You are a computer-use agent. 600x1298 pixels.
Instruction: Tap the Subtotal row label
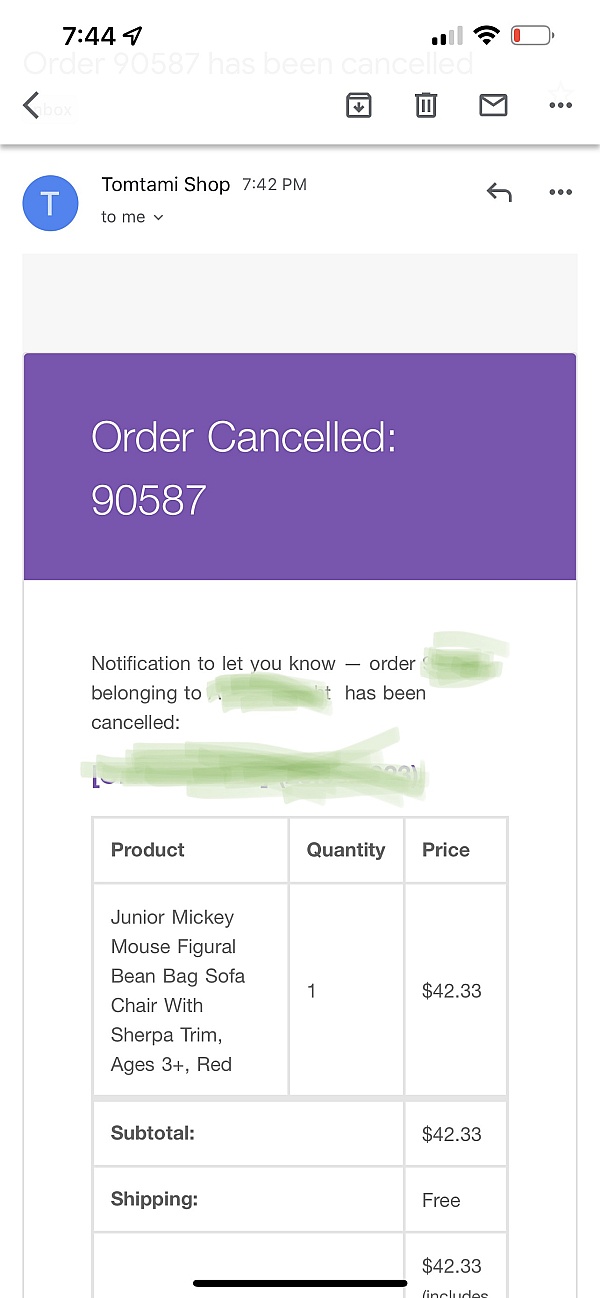tap(153, 1134)
